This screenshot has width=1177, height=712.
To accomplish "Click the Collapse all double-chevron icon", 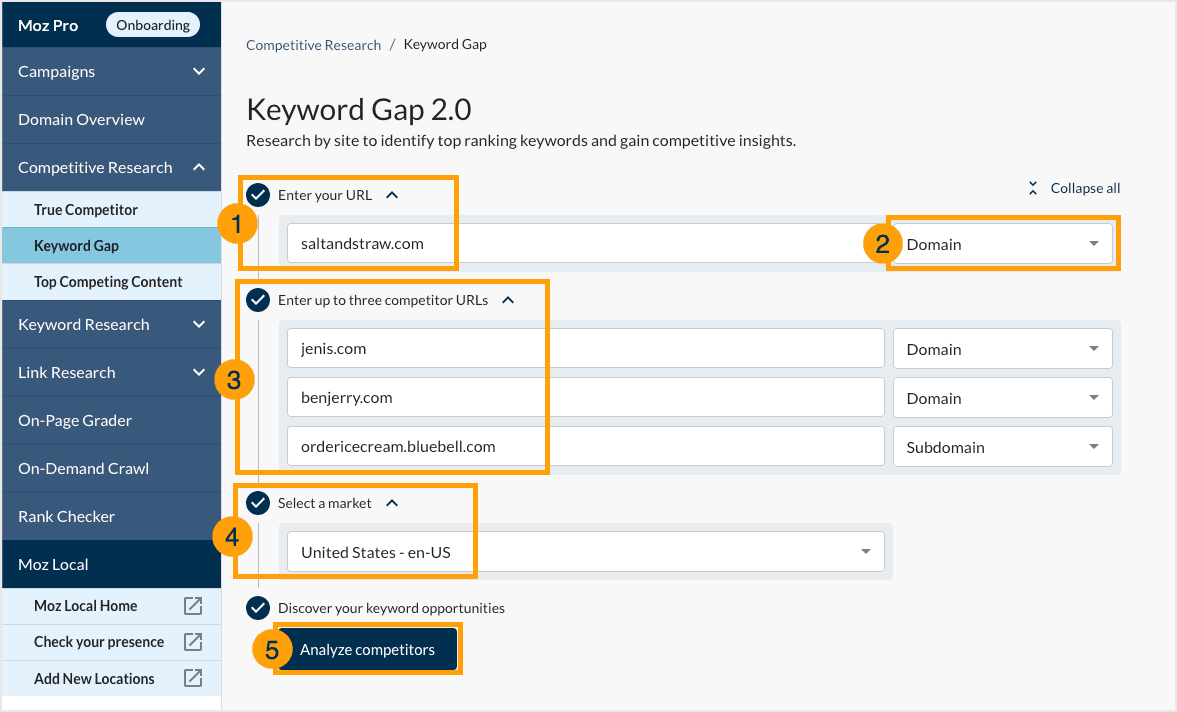I will [1032, 187].
